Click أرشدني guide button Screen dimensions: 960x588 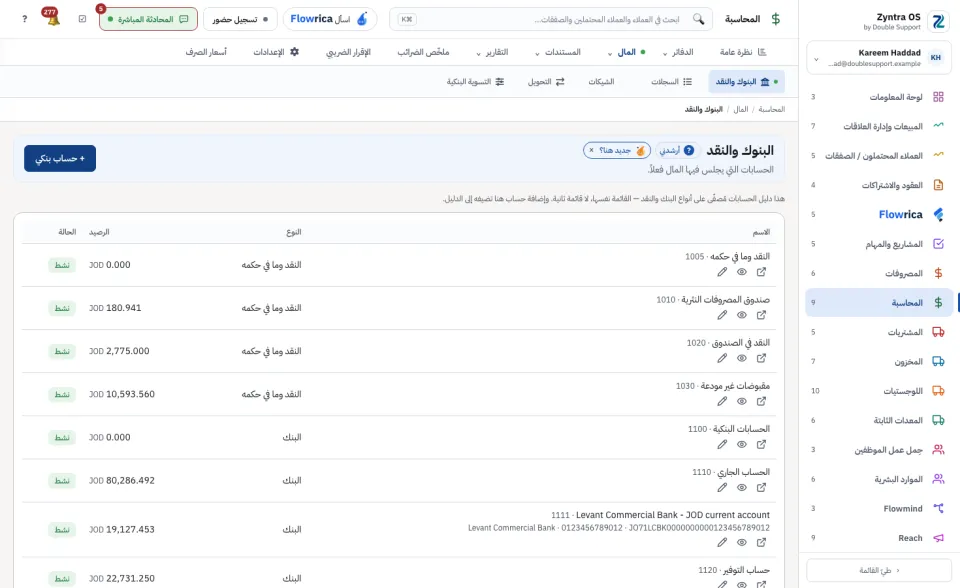678,150
